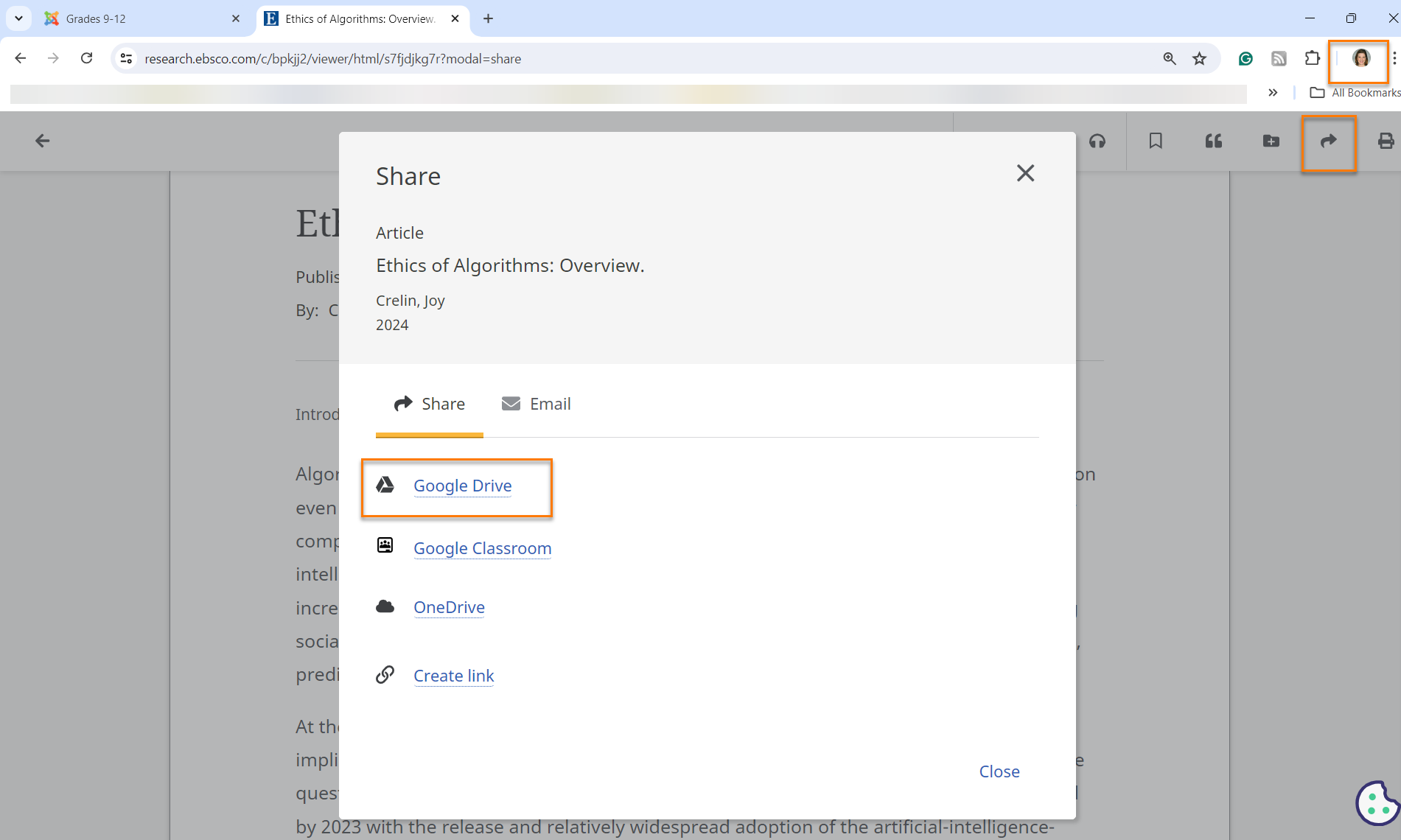This screenshot has width=1401, height=840.
Task: Click the Google Classroom icon
Action: 385,545
